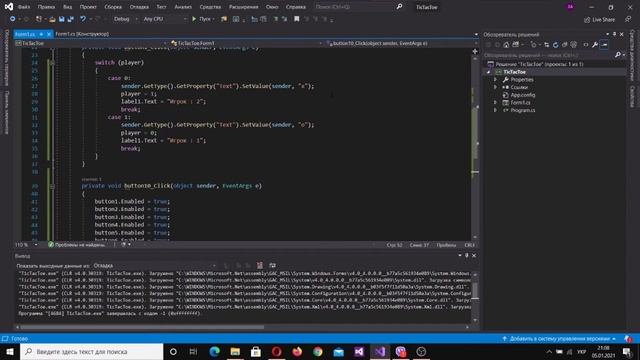Image resolution: width=640 pixels, height=360 pixels.
Task: Click the Windows taskbar search box
Action: 91,351
